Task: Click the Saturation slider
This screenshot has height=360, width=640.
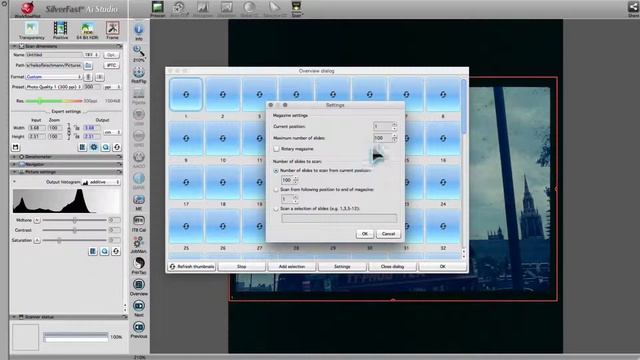Action: coord(74,241)
